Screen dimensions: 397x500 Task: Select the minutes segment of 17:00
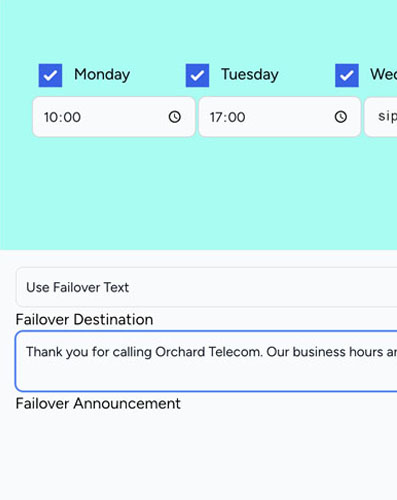coord(236,117)
